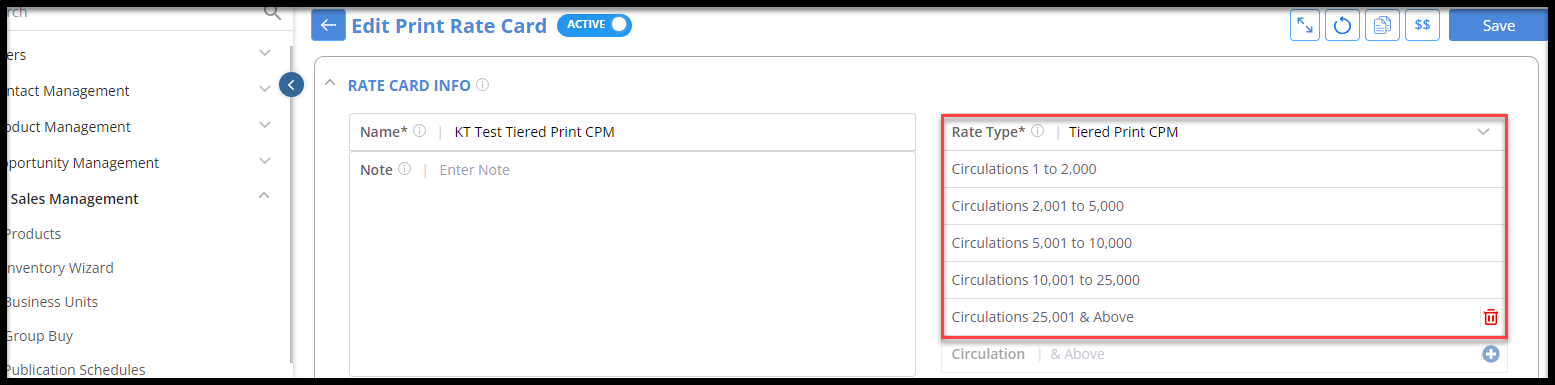1555x385 pixels.
Task: Collapse the RATE CARD INFO section
Action: [x=330, y=85]
